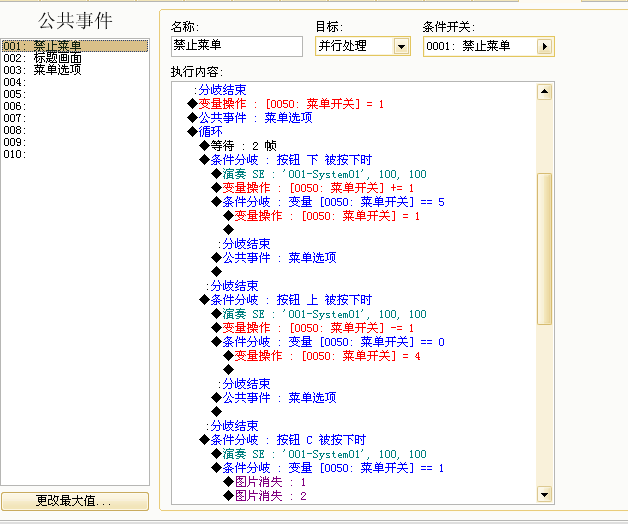Select the 条件分歧 按钮 C 被按下时 line

283,440
